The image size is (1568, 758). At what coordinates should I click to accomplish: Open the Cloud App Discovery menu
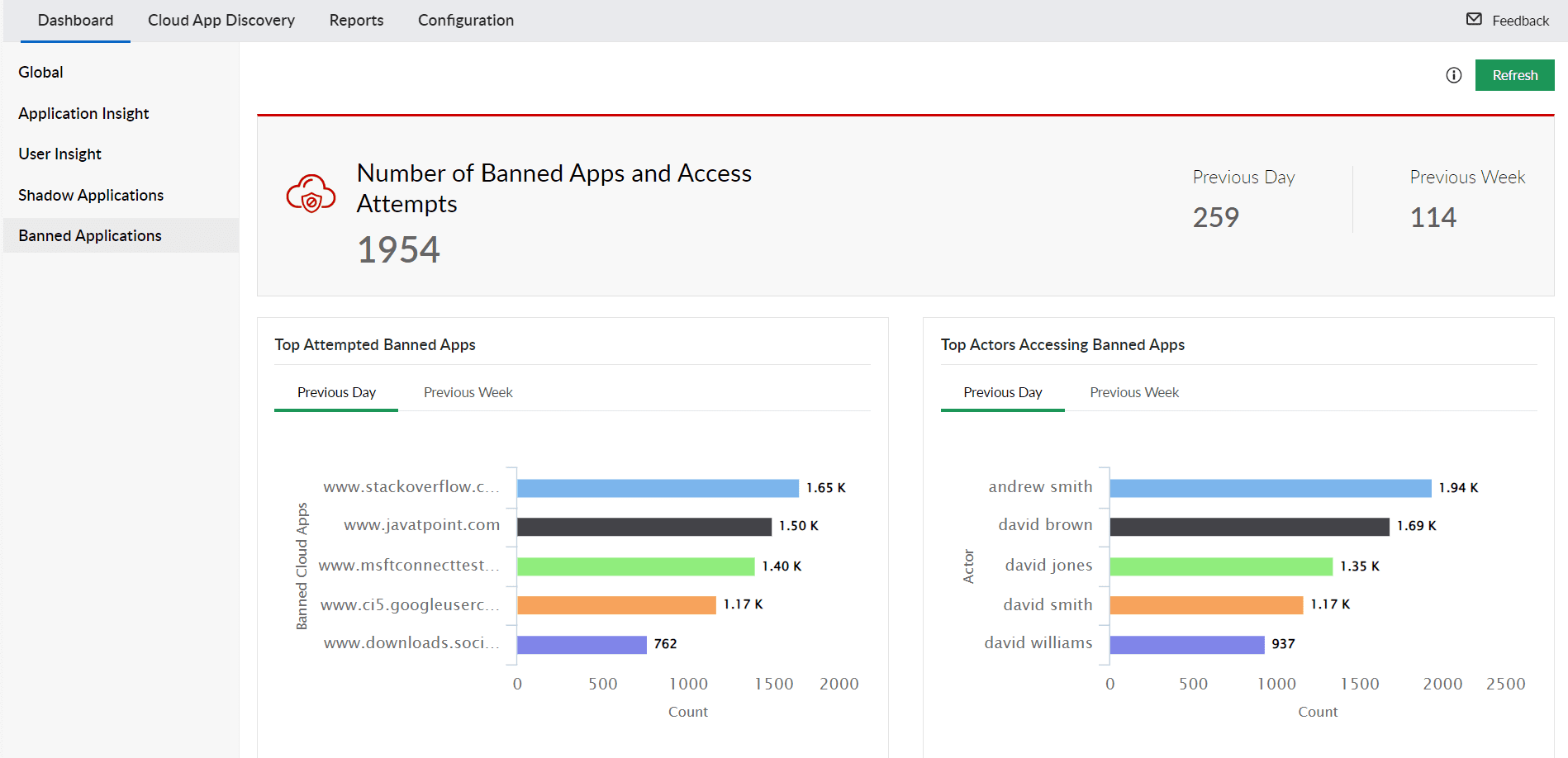221,20
